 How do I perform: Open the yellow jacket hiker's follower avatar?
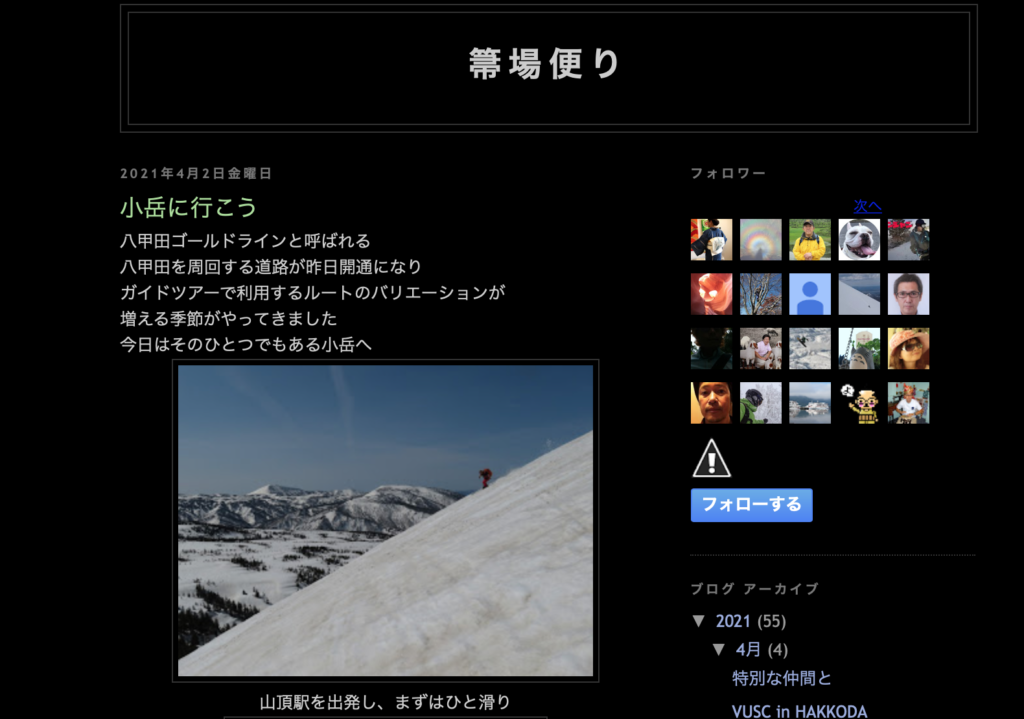810,240
